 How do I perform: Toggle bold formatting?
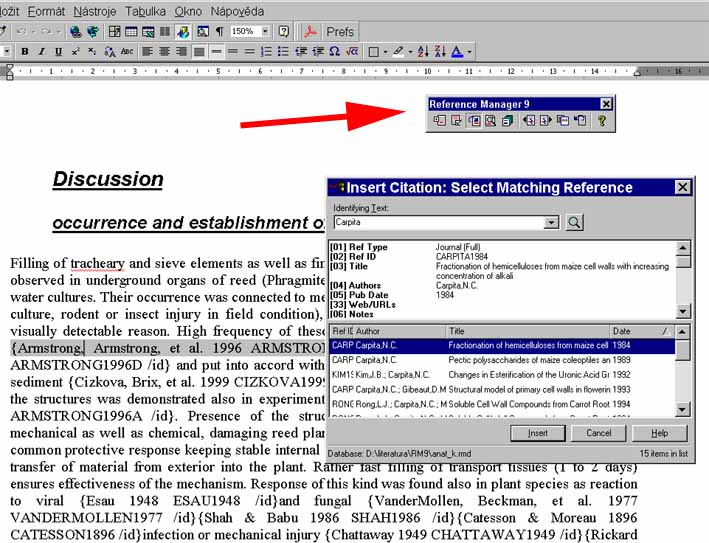pos(25,52)
